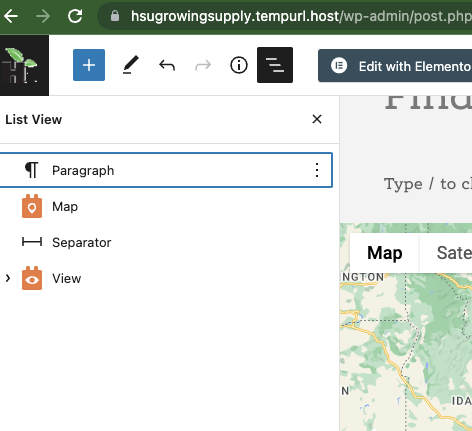472x431 pixels.
Task: Open the document details info icon
Action: (x=239, y=65)
